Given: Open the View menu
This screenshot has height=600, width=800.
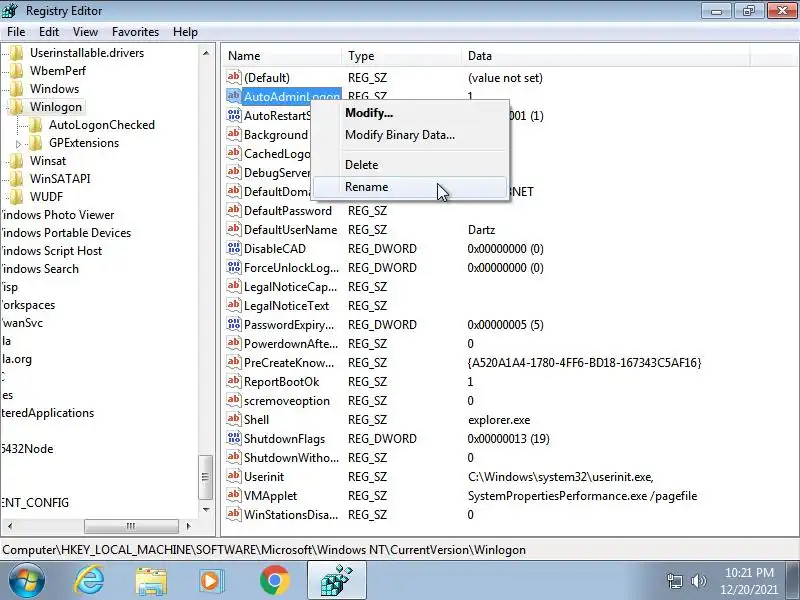Looking at the screenshot, I should pyautogui.click(x=85, y=32).
